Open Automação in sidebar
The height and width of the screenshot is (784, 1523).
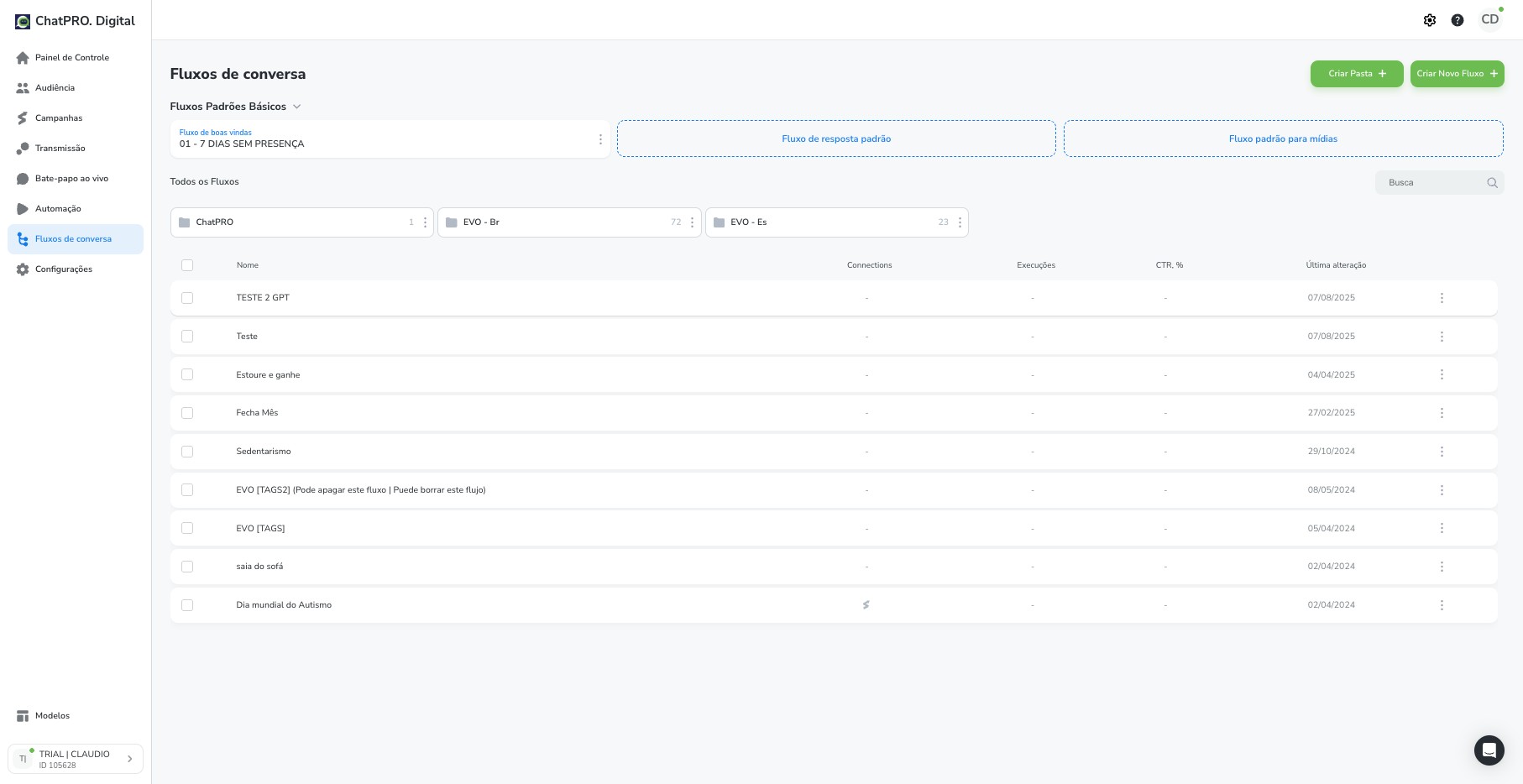click(76, 209)
